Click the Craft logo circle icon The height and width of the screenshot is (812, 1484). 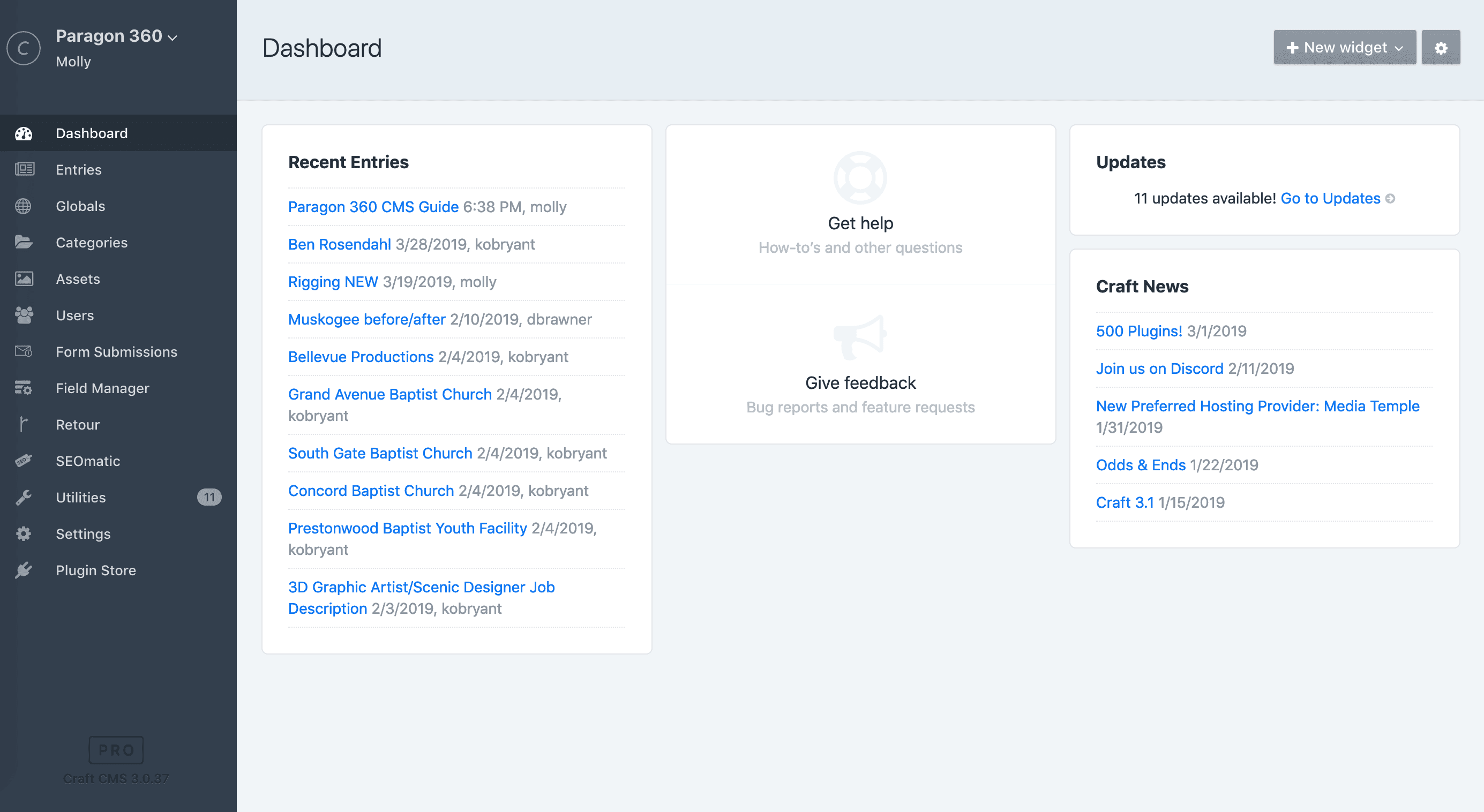24,48
